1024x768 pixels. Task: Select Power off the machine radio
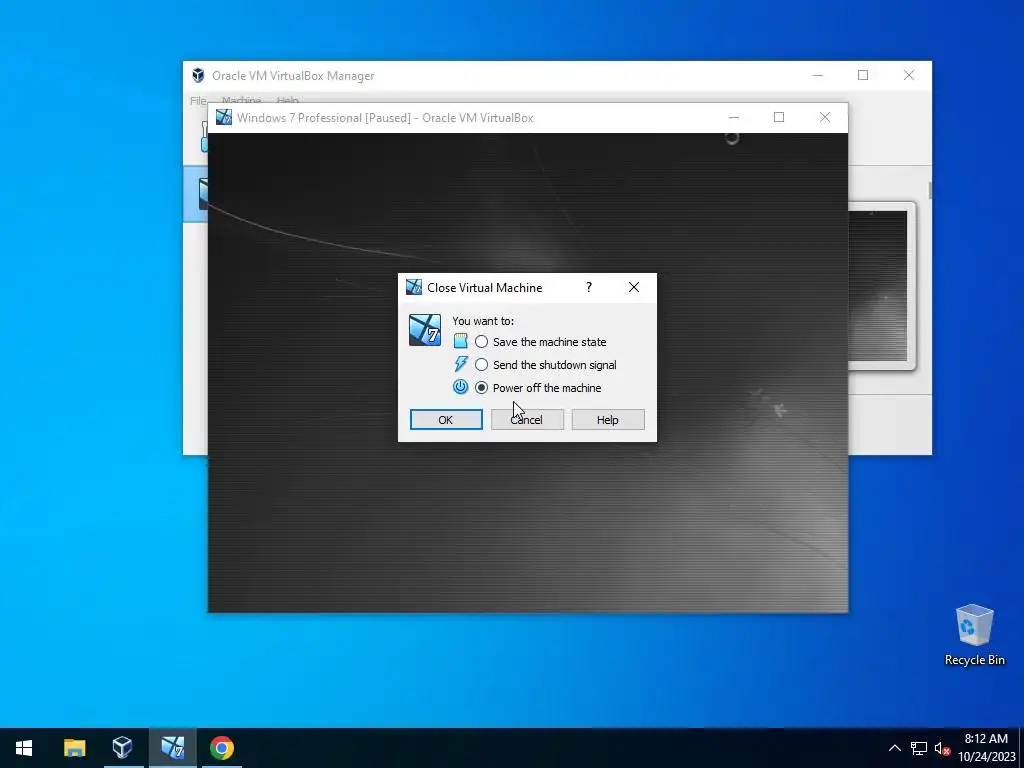(x=481, y=388)
